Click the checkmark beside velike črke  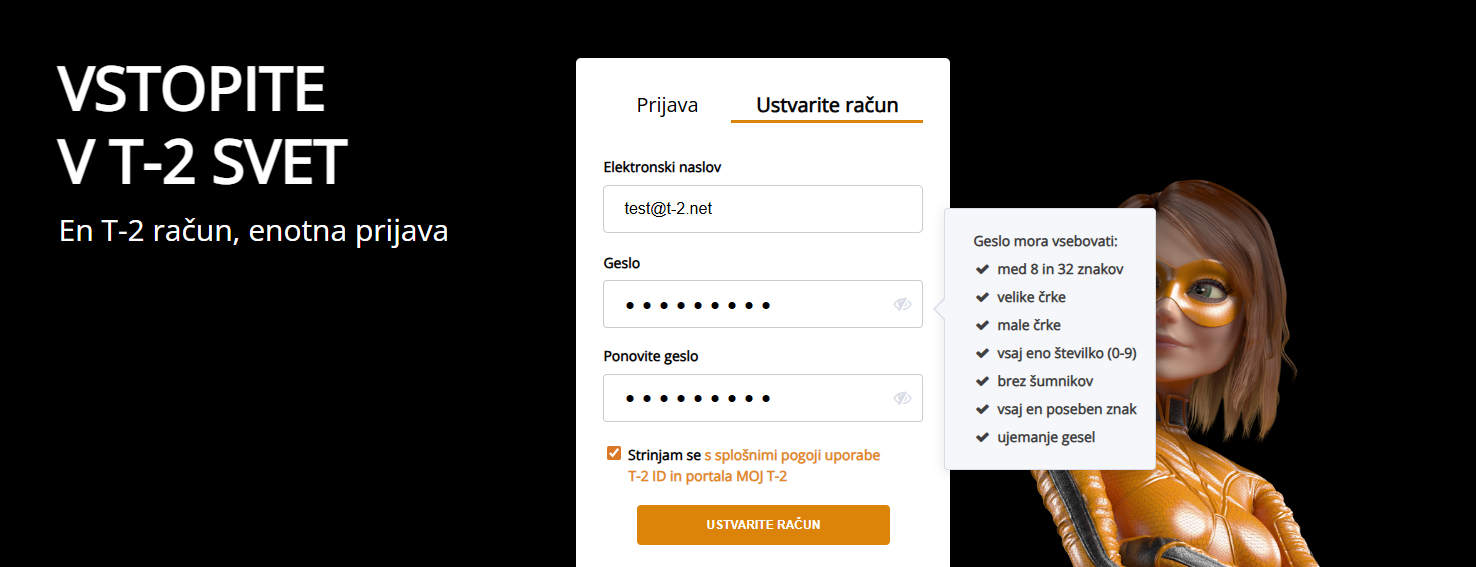pos(982,297)
